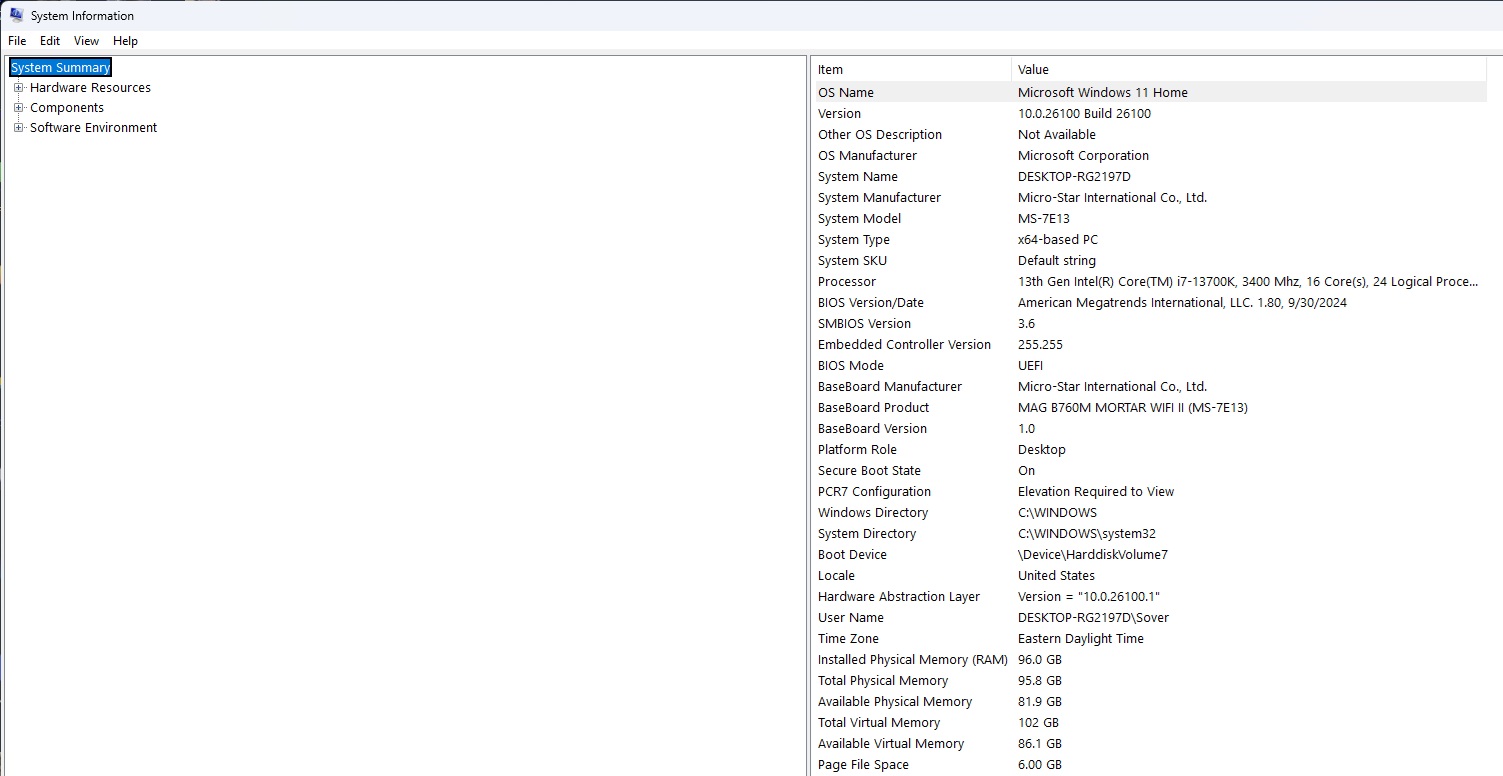
Task: Select Available Physical Memory item
Action: click(x=895, y=701)
